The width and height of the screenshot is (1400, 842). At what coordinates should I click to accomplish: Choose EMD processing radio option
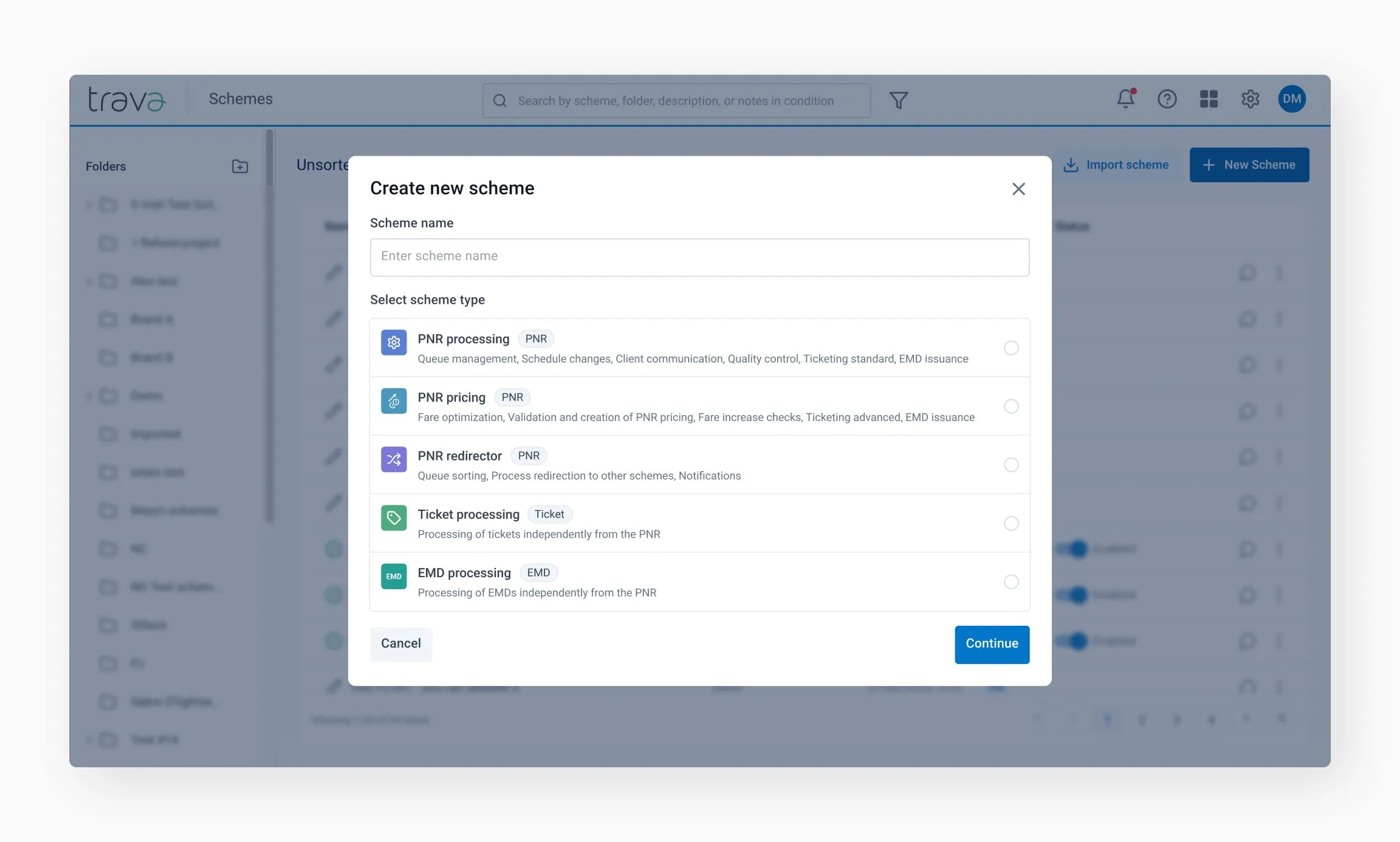point(1011,582)
